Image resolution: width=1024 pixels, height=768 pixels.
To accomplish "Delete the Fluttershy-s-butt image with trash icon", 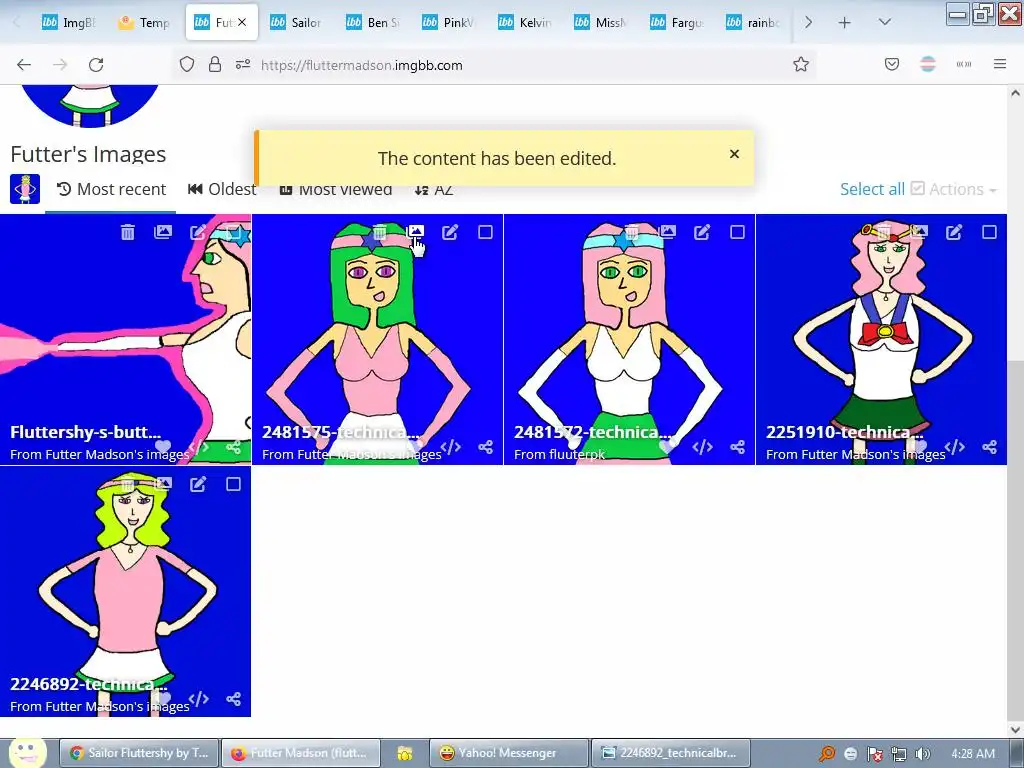I will pyautogui.click(x=128, y=232).
